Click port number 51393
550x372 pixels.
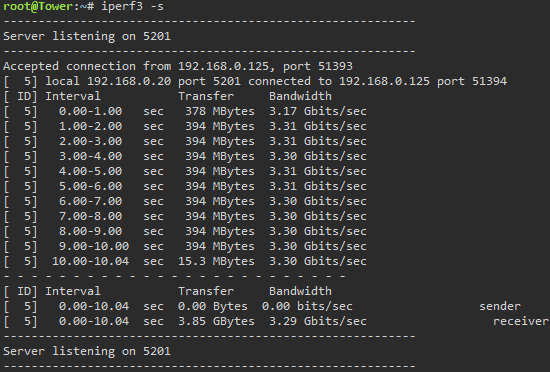pyautogui.click(x=335, y=66)
